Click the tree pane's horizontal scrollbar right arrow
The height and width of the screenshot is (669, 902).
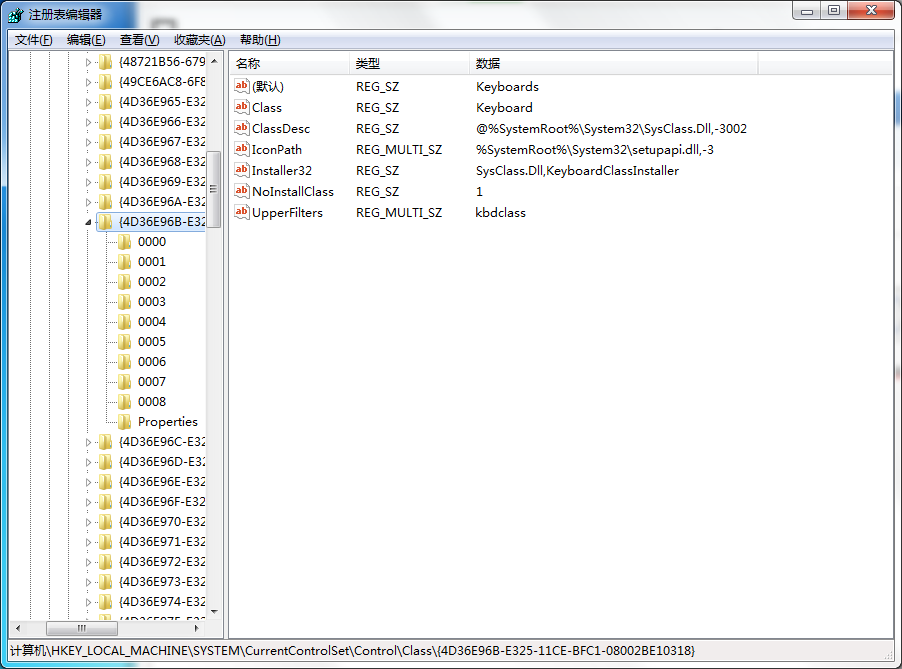coord(198,629)
